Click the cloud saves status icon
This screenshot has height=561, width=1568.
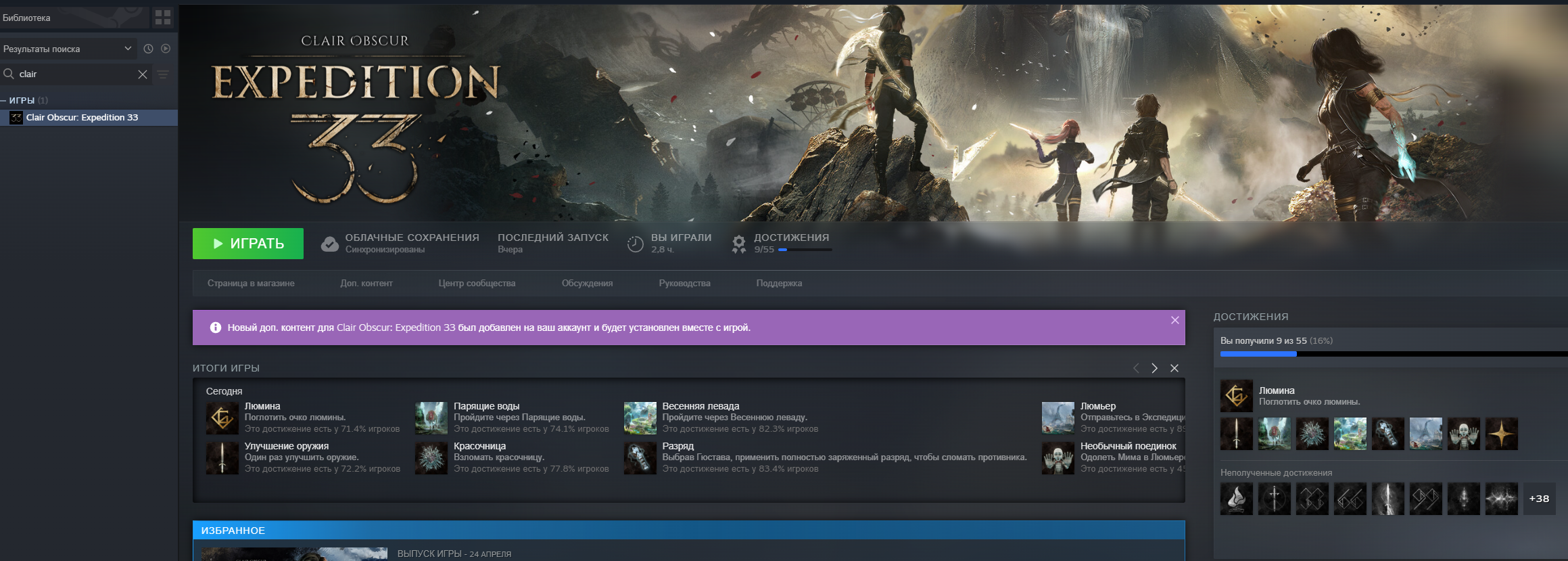[330, 244]
